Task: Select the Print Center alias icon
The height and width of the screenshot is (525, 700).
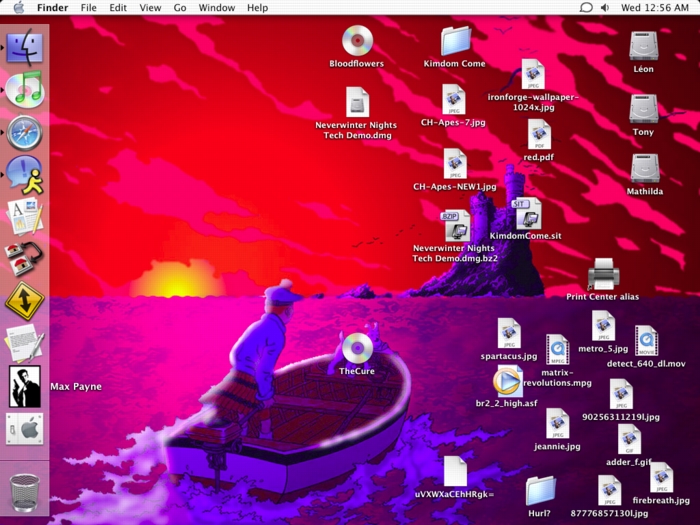Action: [603, 274]
